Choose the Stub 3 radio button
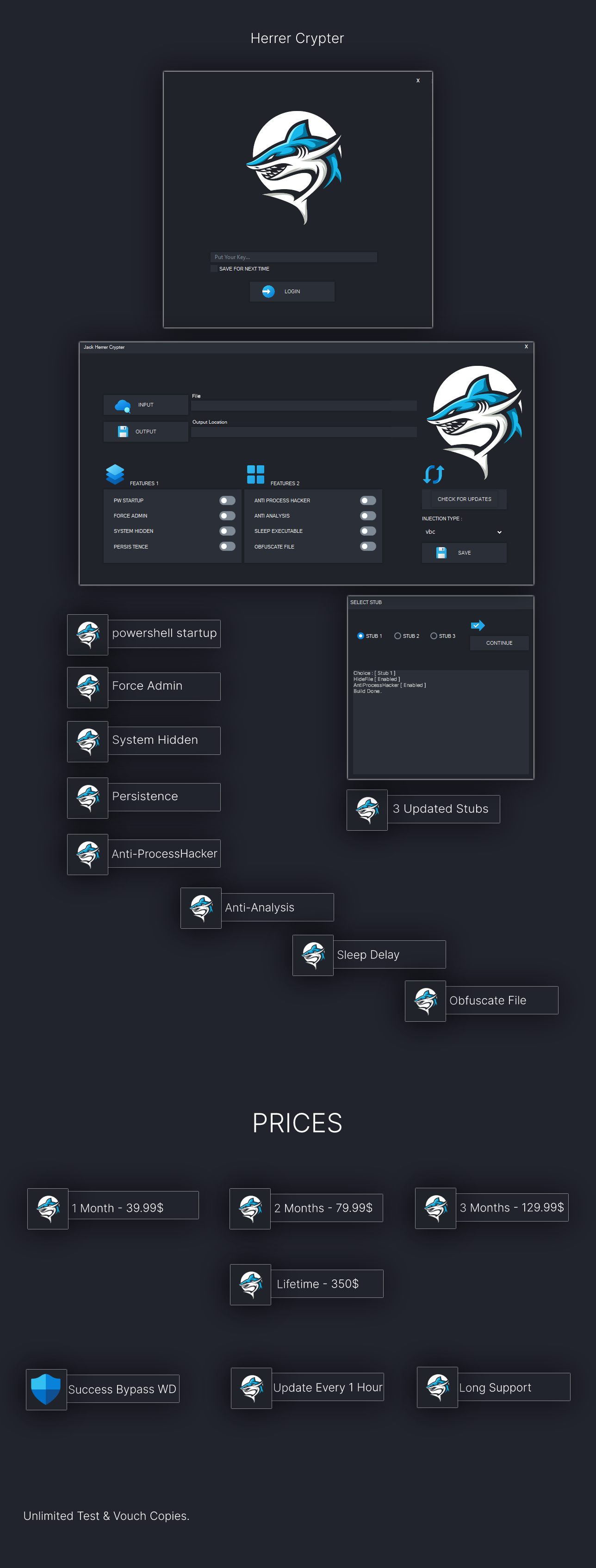Screen dimensions: 596x1568 (434, 636)
